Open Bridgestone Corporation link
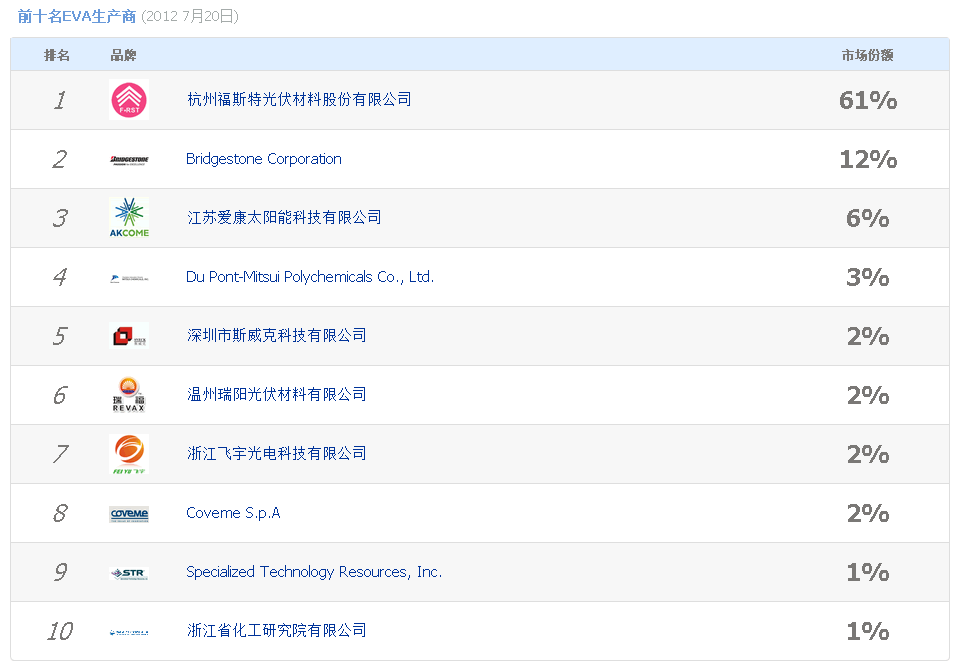Viewport: 959px width, 668px height. pyautogui.click(x=264, y=159)
